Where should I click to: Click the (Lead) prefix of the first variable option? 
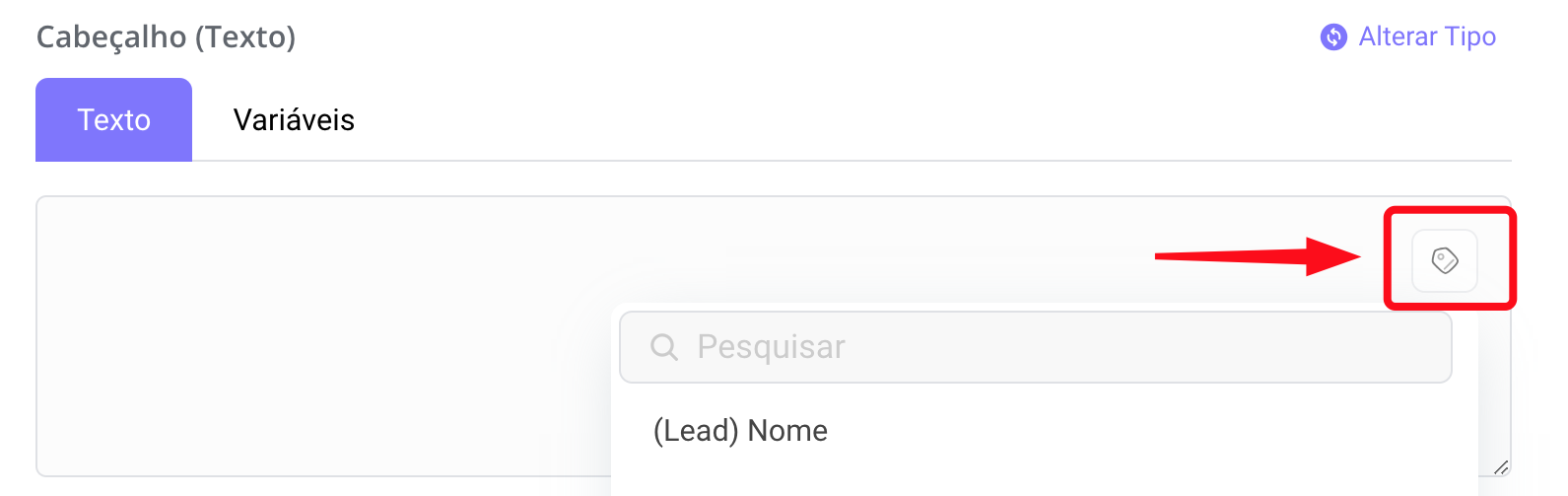tap(696, 431)
